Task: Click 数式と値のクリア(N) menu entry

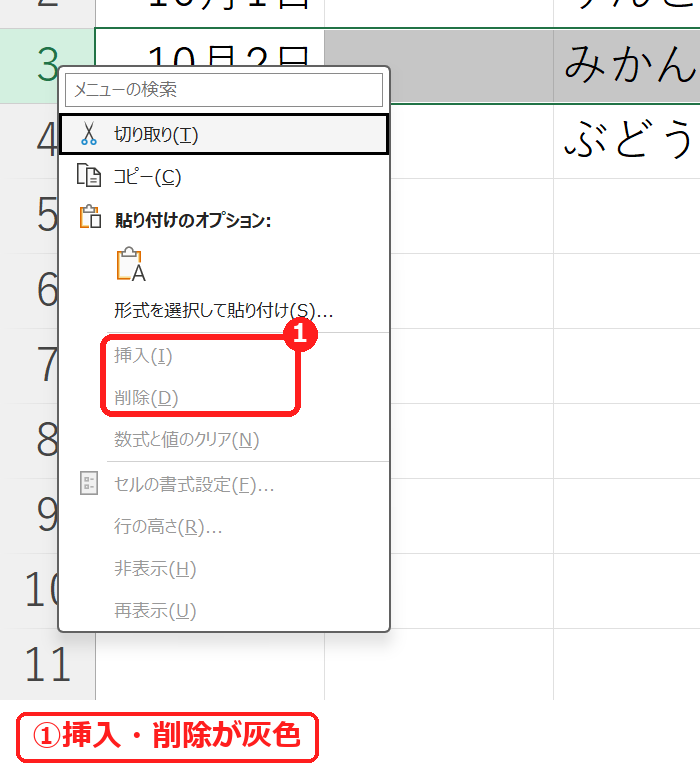Action: pyautogui.click(x=224, y=440)
